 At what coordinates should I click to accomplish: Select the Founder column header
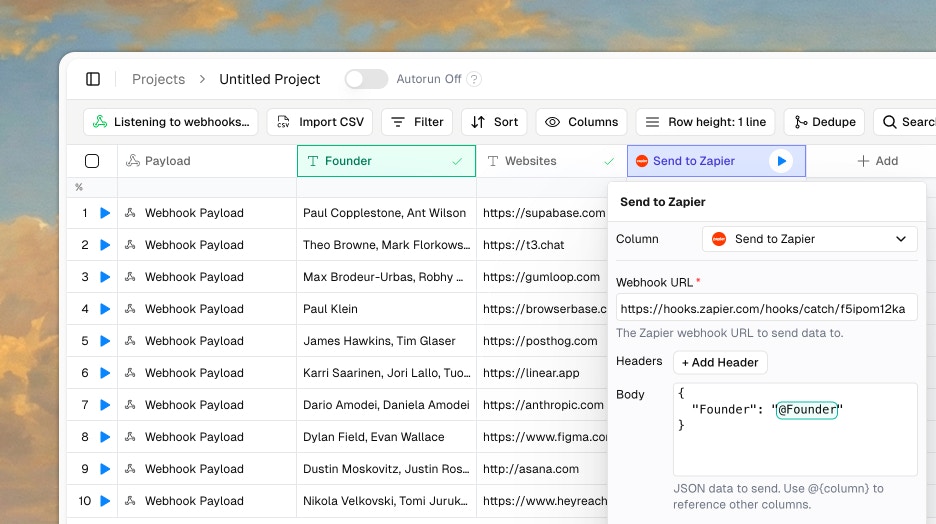[x=386, y=161]
